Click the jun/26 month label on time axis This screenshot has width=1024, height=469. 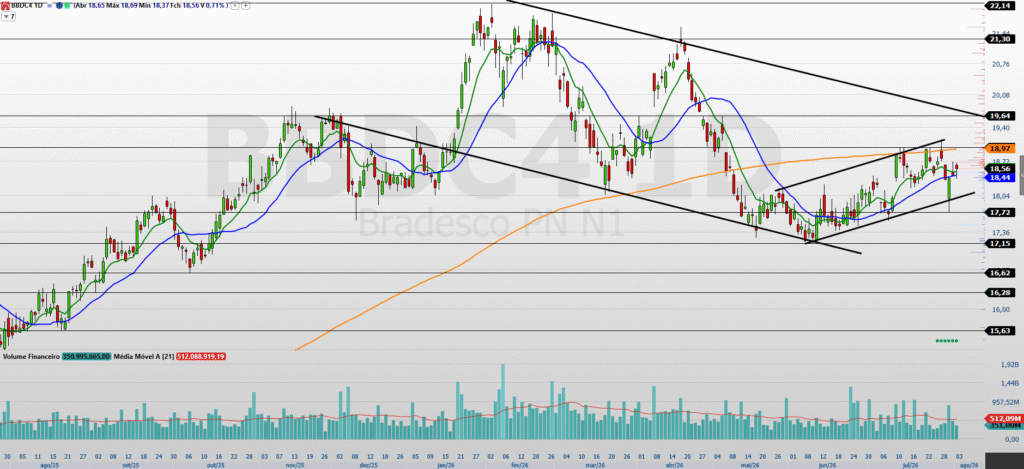click(826, 465)
